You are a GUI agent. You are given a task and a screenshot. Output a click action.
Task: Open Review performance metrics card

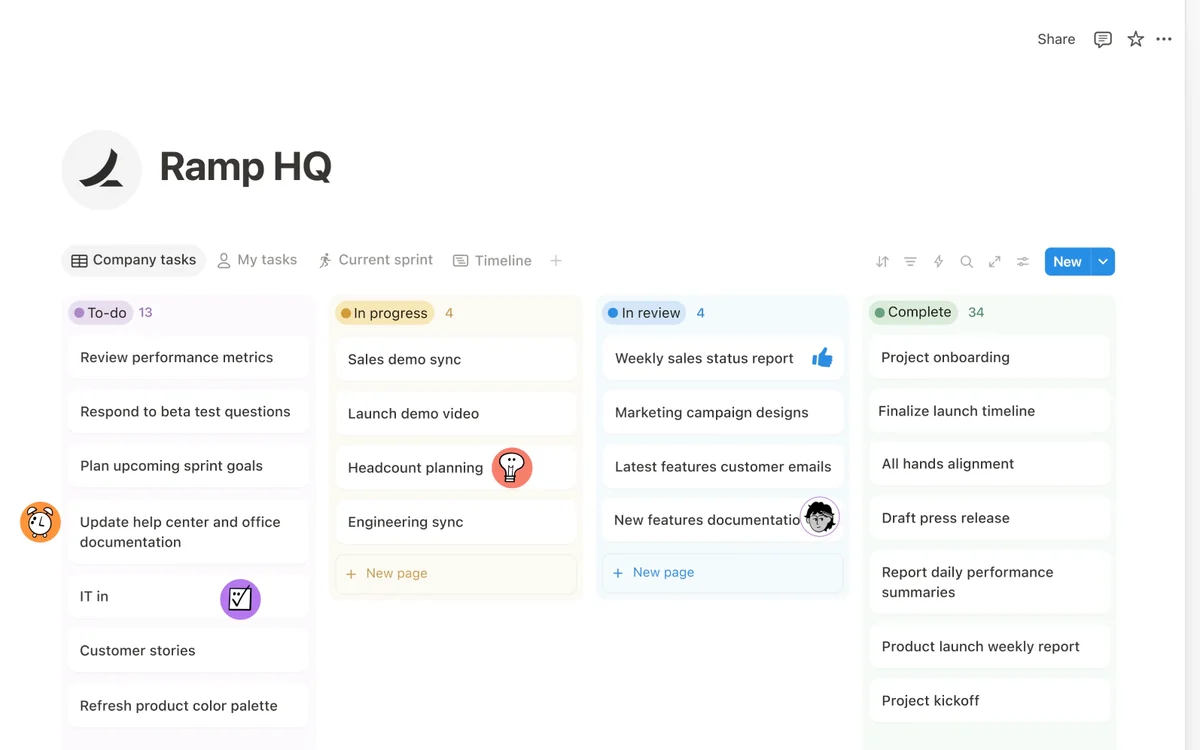(188, 357)
